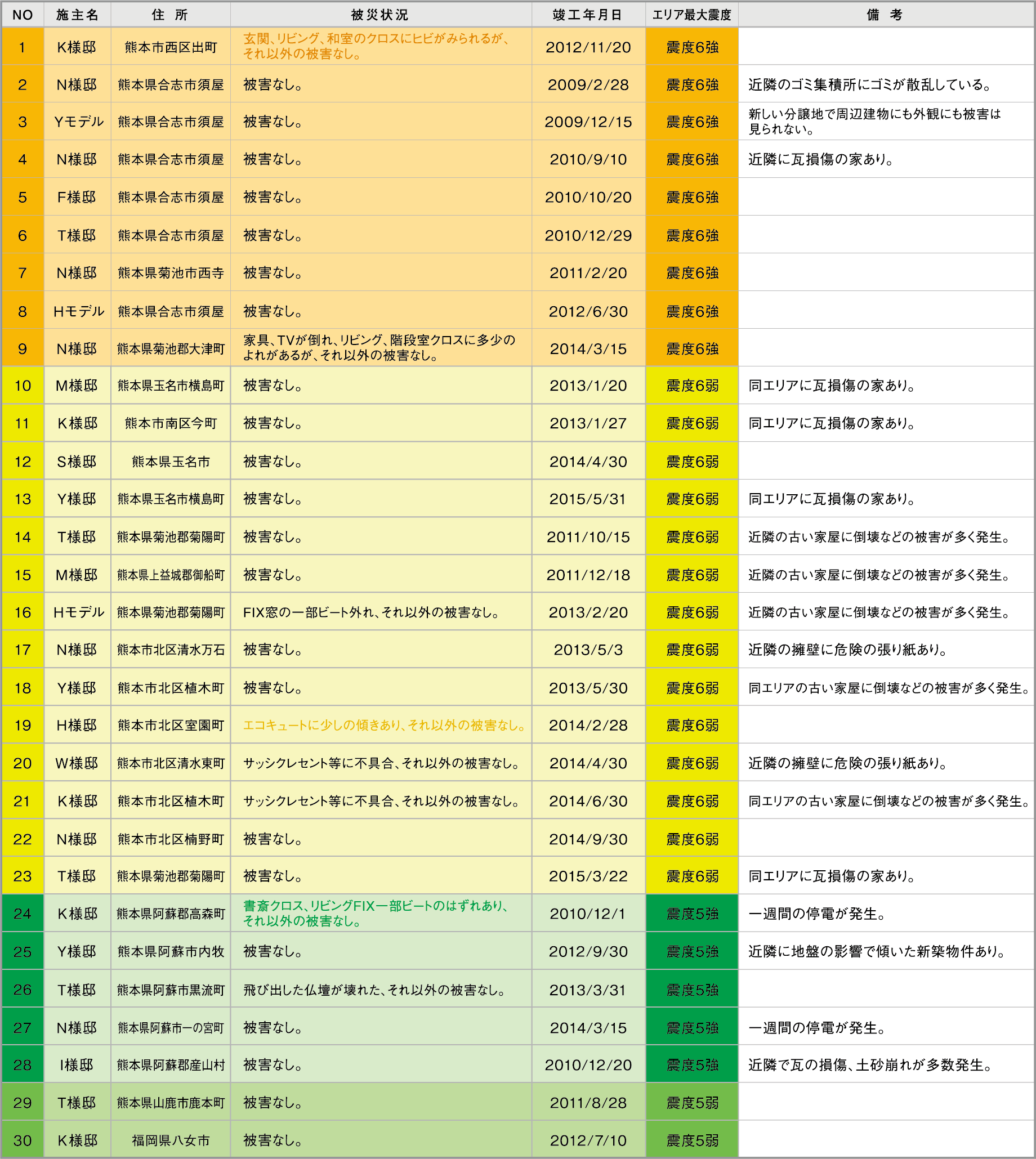The height and width of the screenshot is (1159, 1036).
Task: Click the 備考 column header
Action: click(x=886, y=15)
